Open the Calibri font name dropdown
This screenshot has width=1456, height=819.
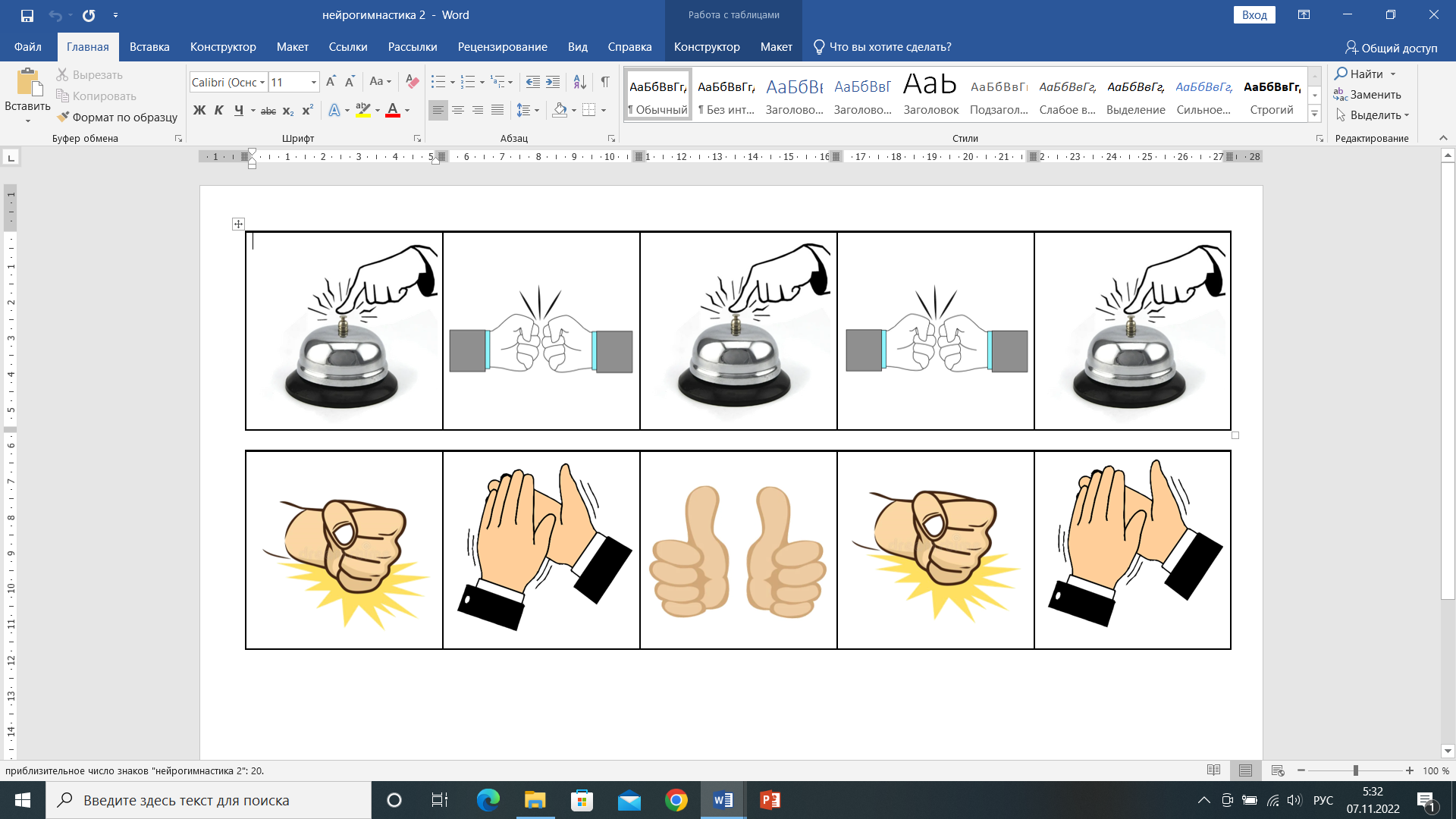262,82
